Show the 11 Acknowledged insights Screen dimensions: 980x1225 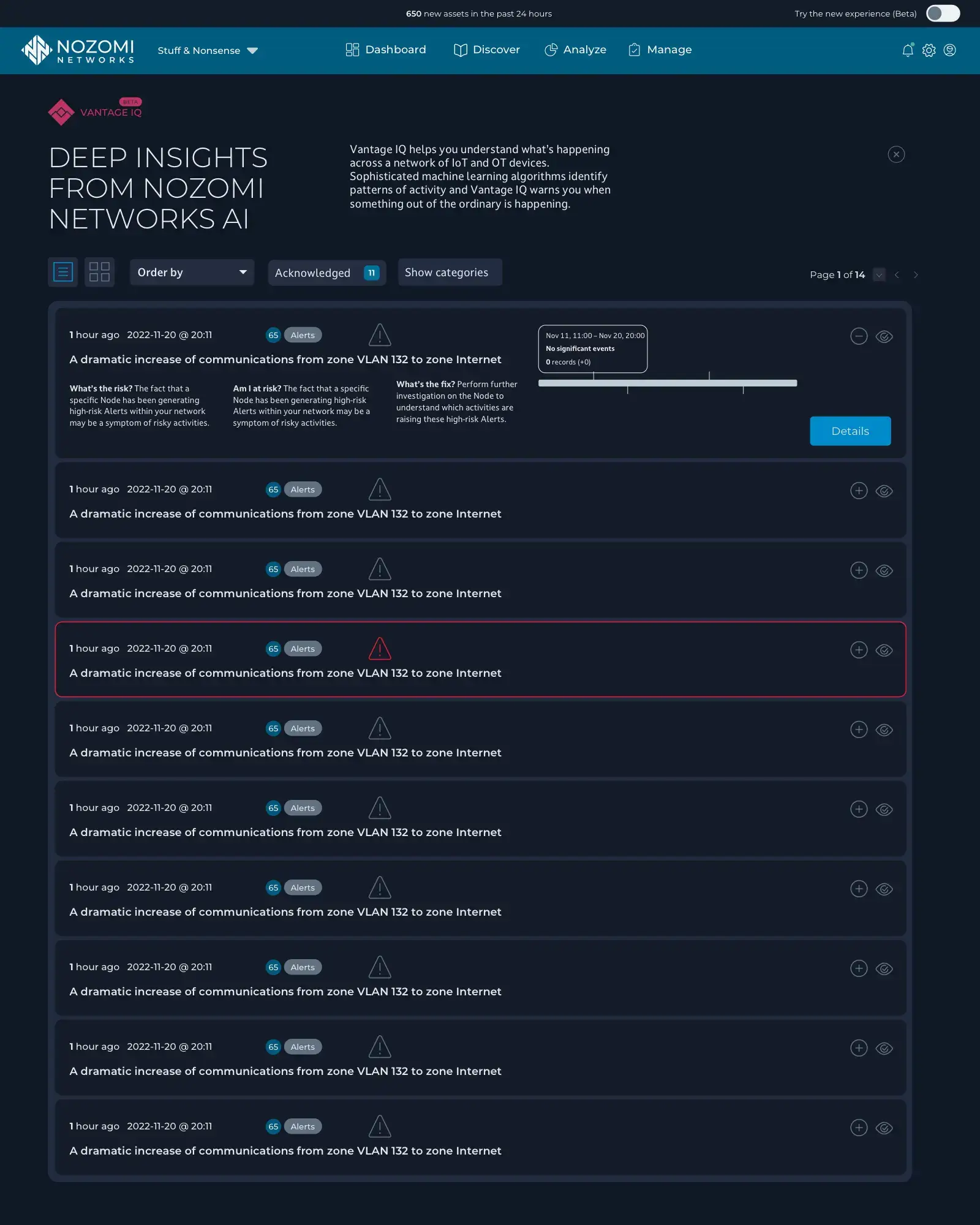327,273
